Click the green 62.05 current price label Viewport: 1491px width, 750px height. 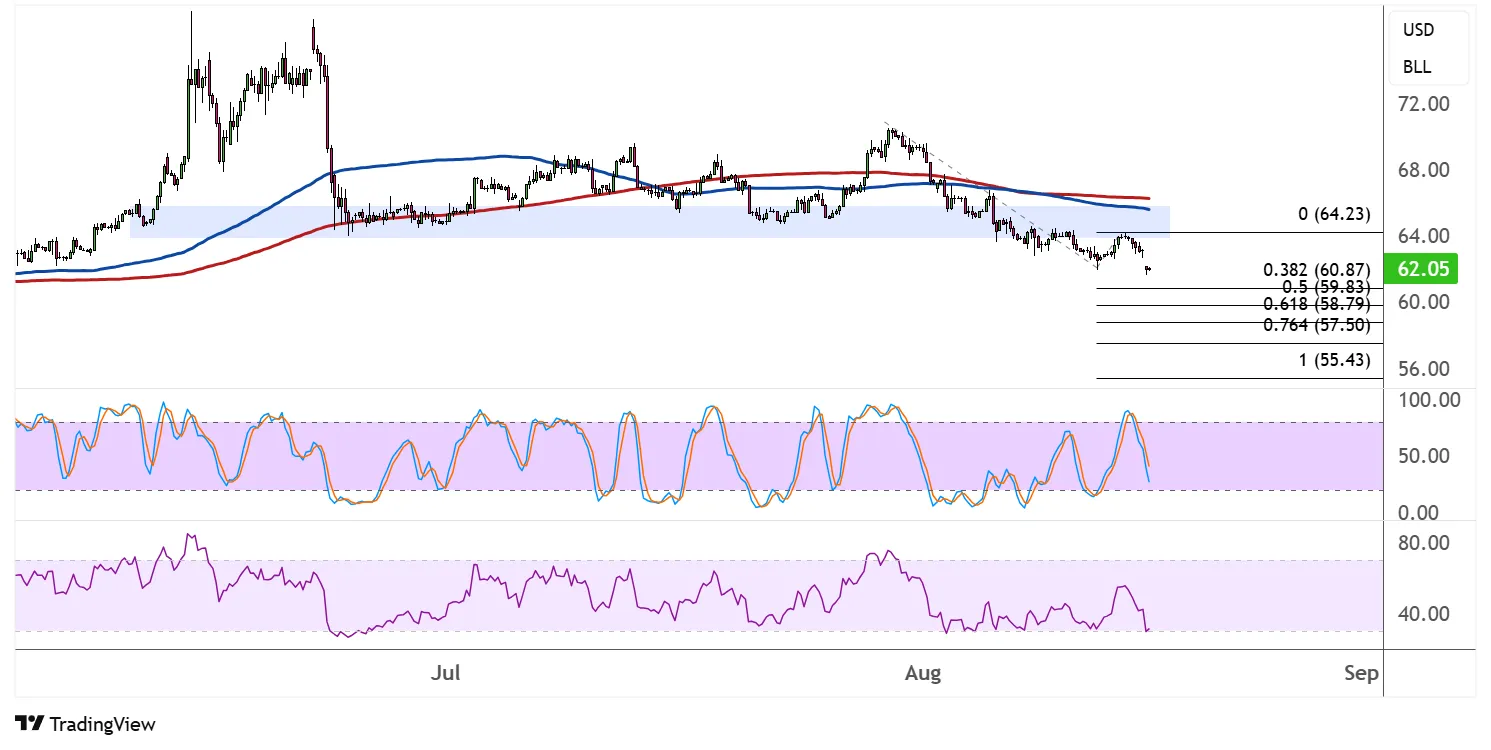[x=1421, y=268]
